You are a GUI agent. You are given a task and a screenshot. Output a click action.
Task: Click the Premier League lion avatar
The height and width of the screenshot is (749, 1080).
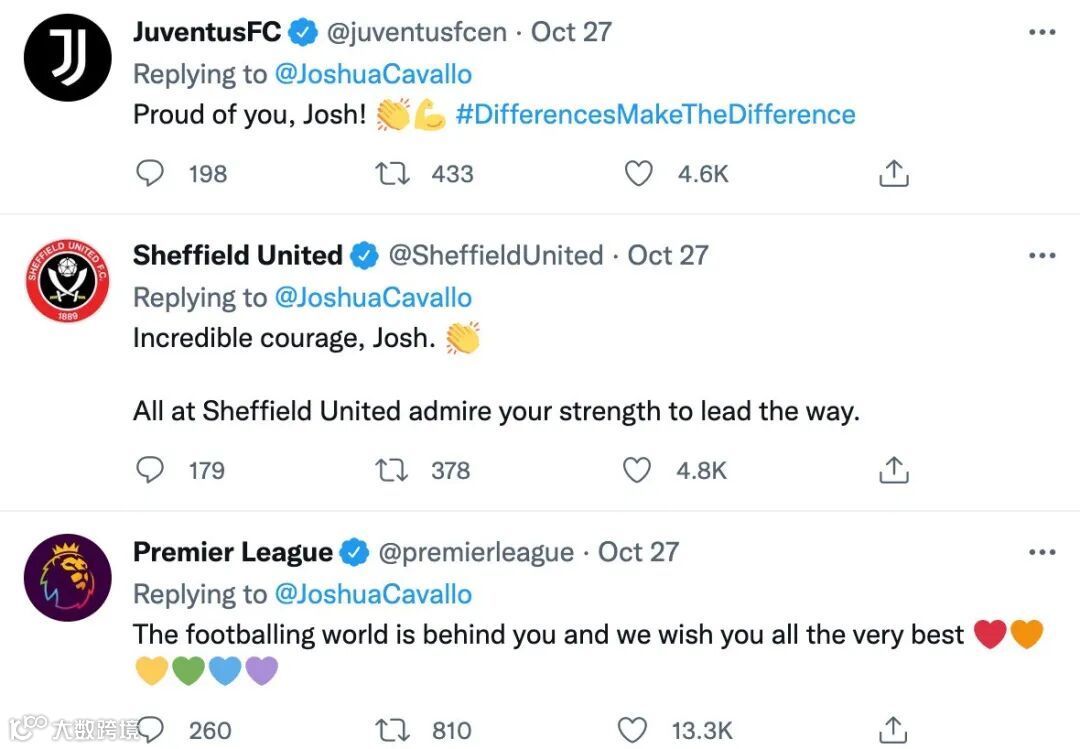67,577
